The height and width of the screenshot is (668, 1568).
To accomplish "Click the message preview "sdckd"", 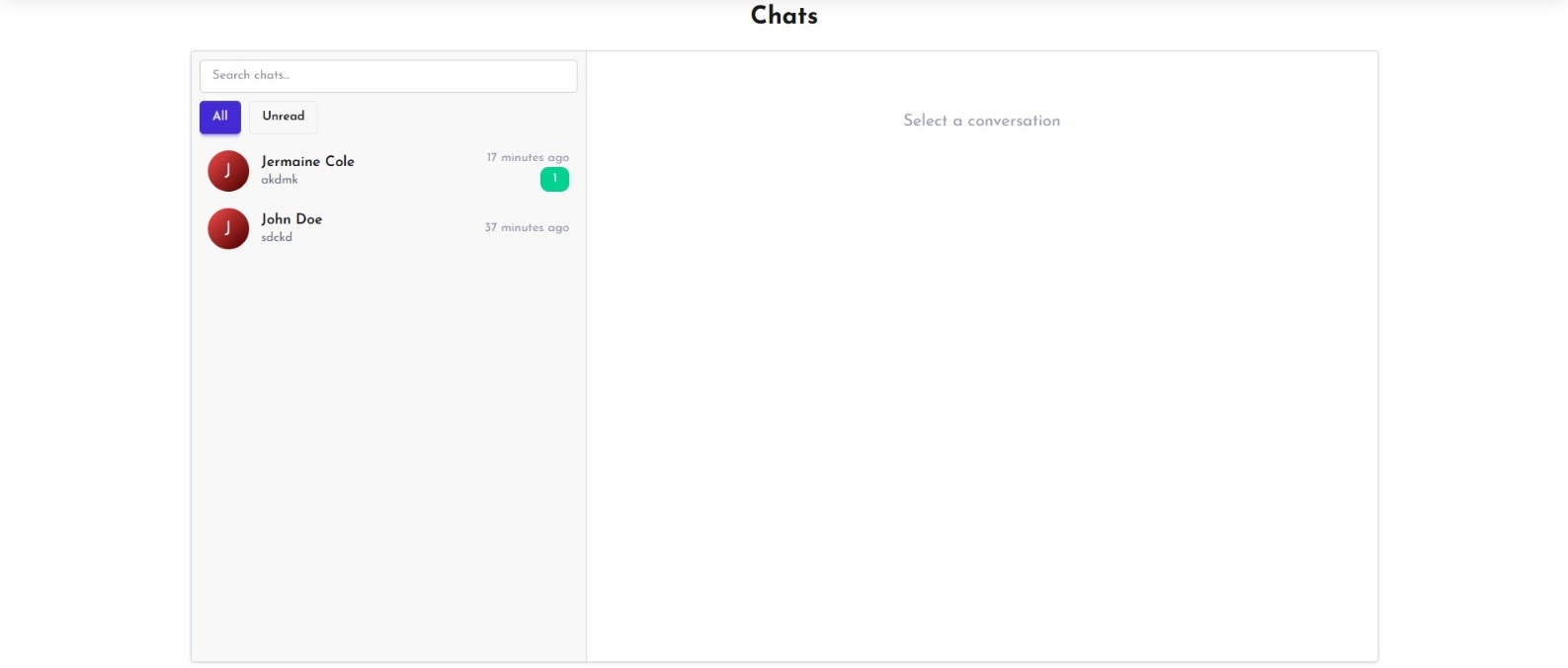I will 277,237.
